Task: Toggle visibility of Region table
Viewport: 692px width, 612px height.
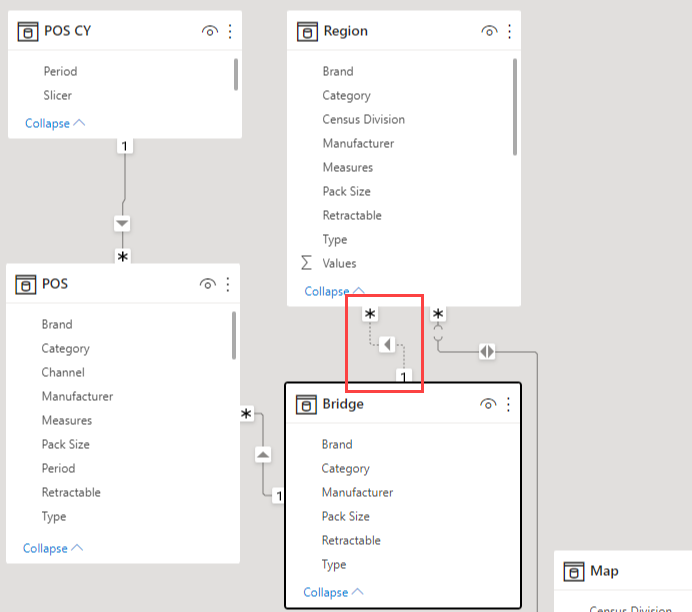Action: pos(489,31)
